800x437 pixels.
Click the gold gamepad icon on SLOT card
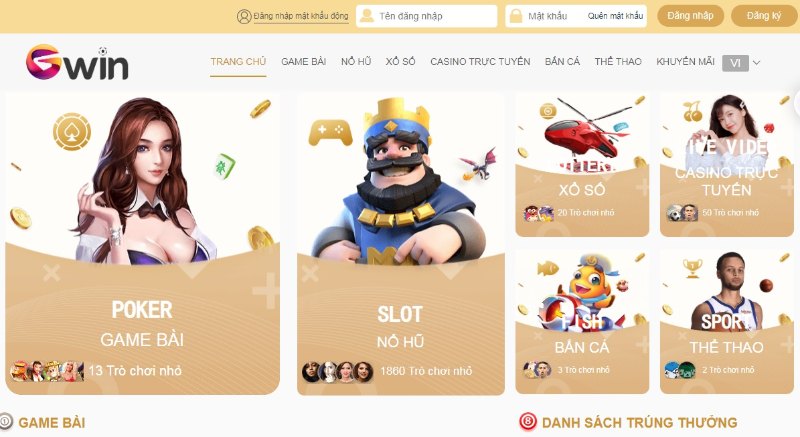pos(330,133)
